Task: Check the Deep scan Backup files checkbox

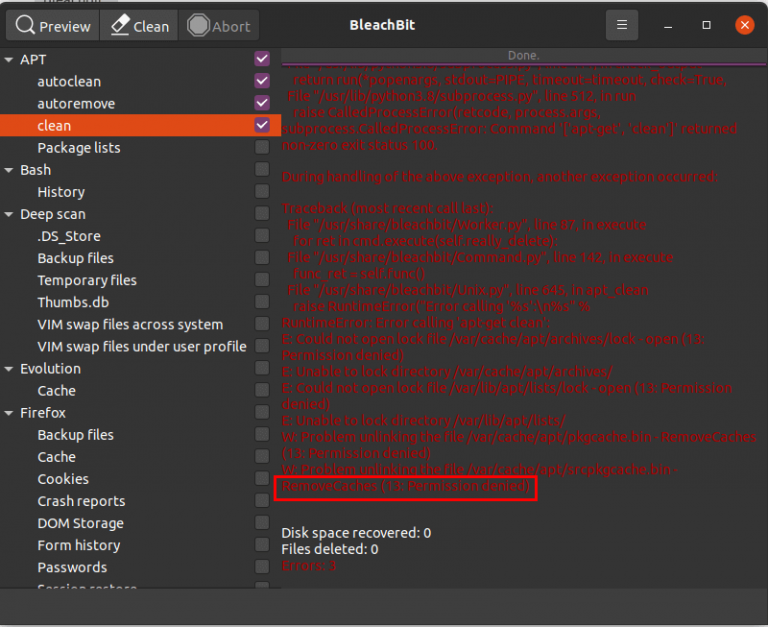Action: coord(262,258)
